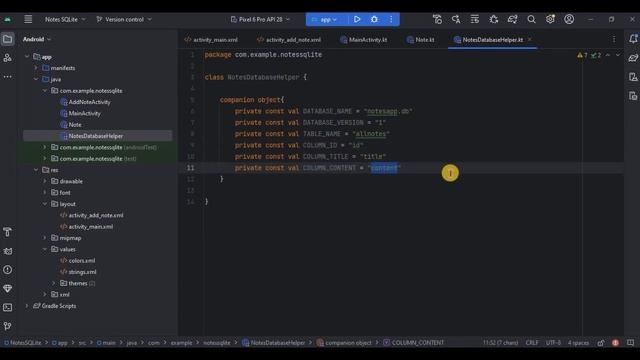Viewport: 640px width, 360px height.
Task: Switch to the activity_add_note.xml tab
Action: [289, 40]
